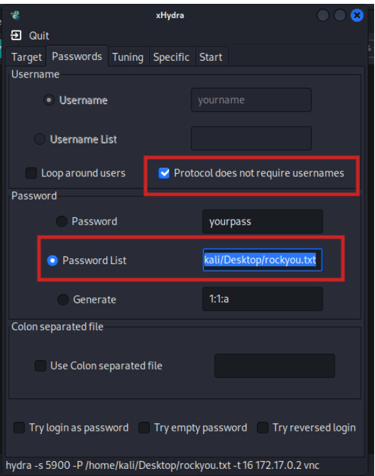The image size is (375, 476).
Task: Close the xHydra window with blue X
Action: coord(357,15)
